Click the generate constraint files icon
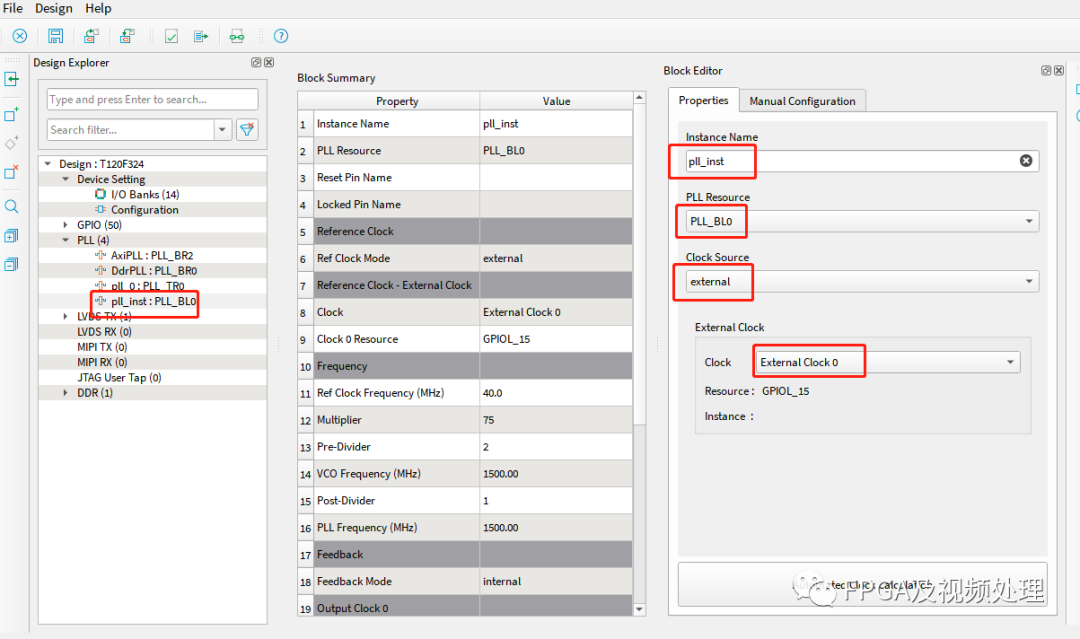The height and width of the screenshot is (639, 1080). (x=201, y=36)
